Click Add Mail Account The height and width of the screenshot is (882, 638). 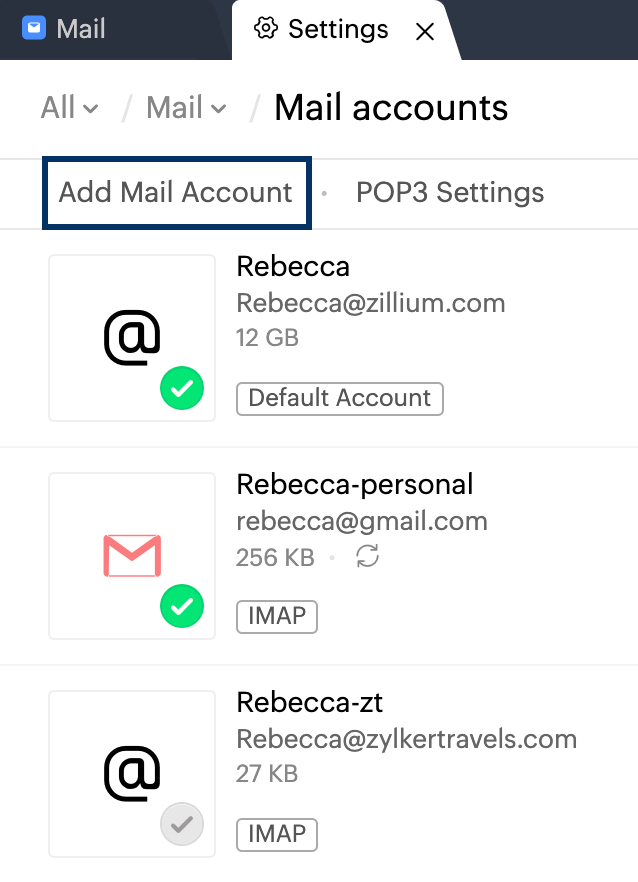(176, 192)
